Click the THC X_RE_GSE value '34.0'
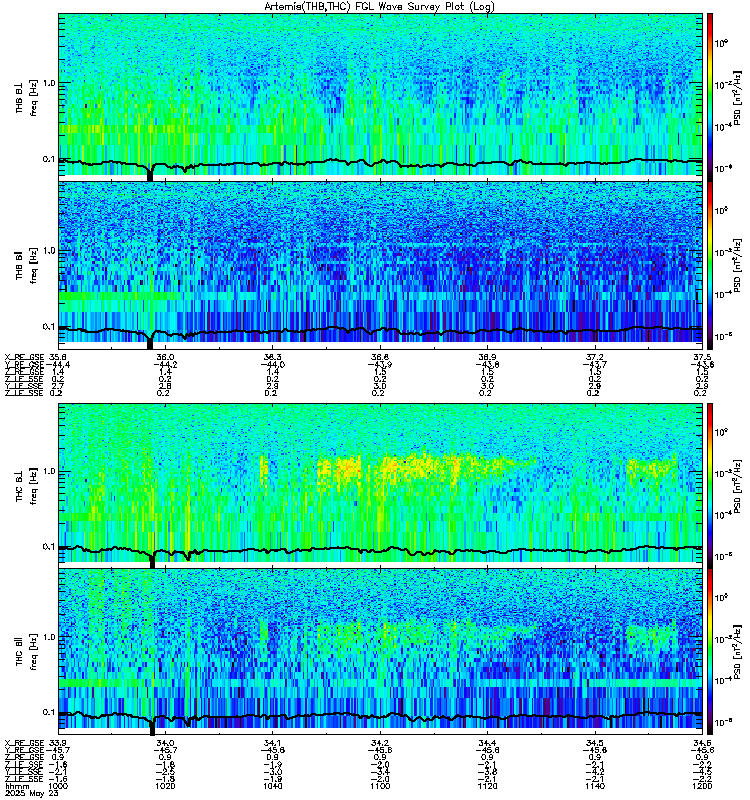This screenshot has width=750, height=800. tap(165, 743)
